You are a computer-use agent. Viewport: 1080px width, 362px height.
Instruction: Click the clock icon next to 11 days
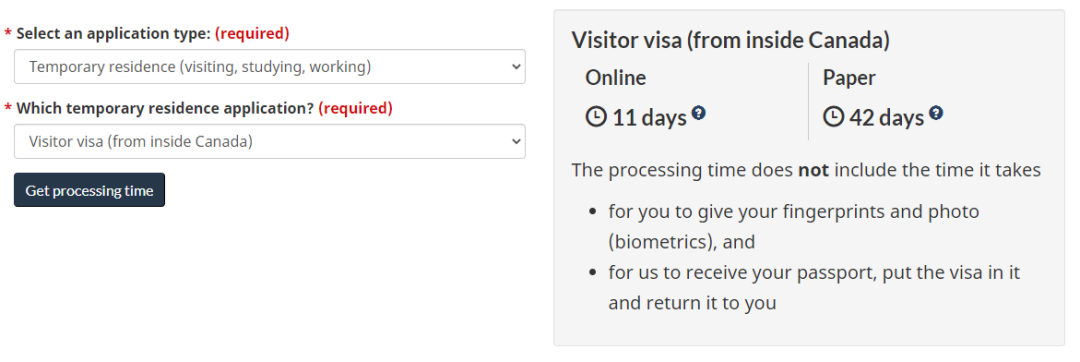(x=596, y=118)
